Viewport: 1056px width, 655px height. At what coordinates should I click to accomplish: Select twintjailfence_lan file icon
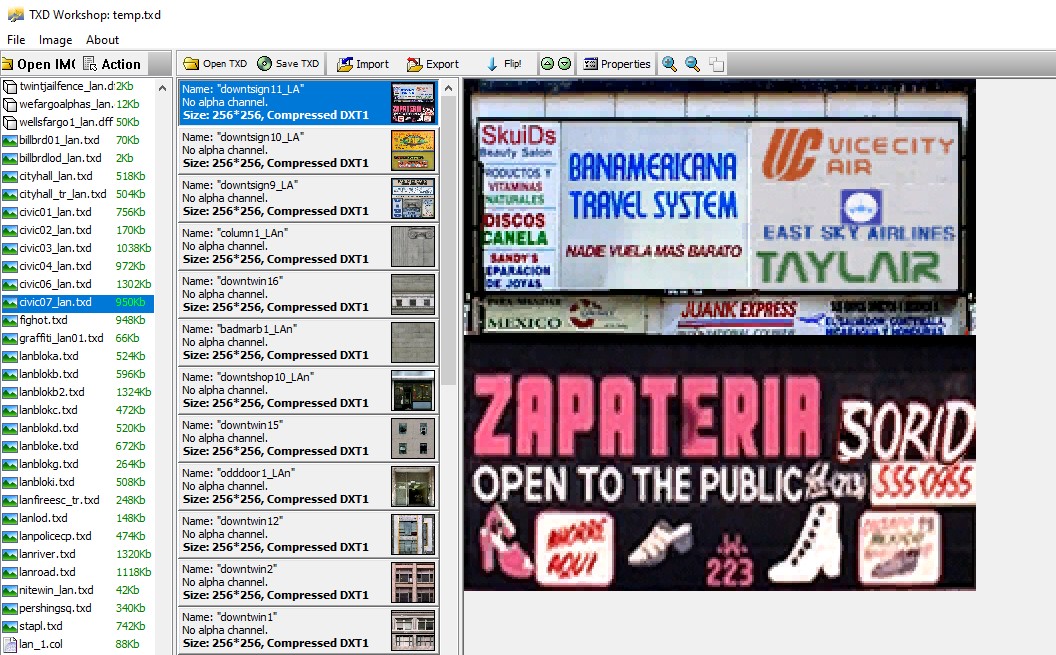9,86
